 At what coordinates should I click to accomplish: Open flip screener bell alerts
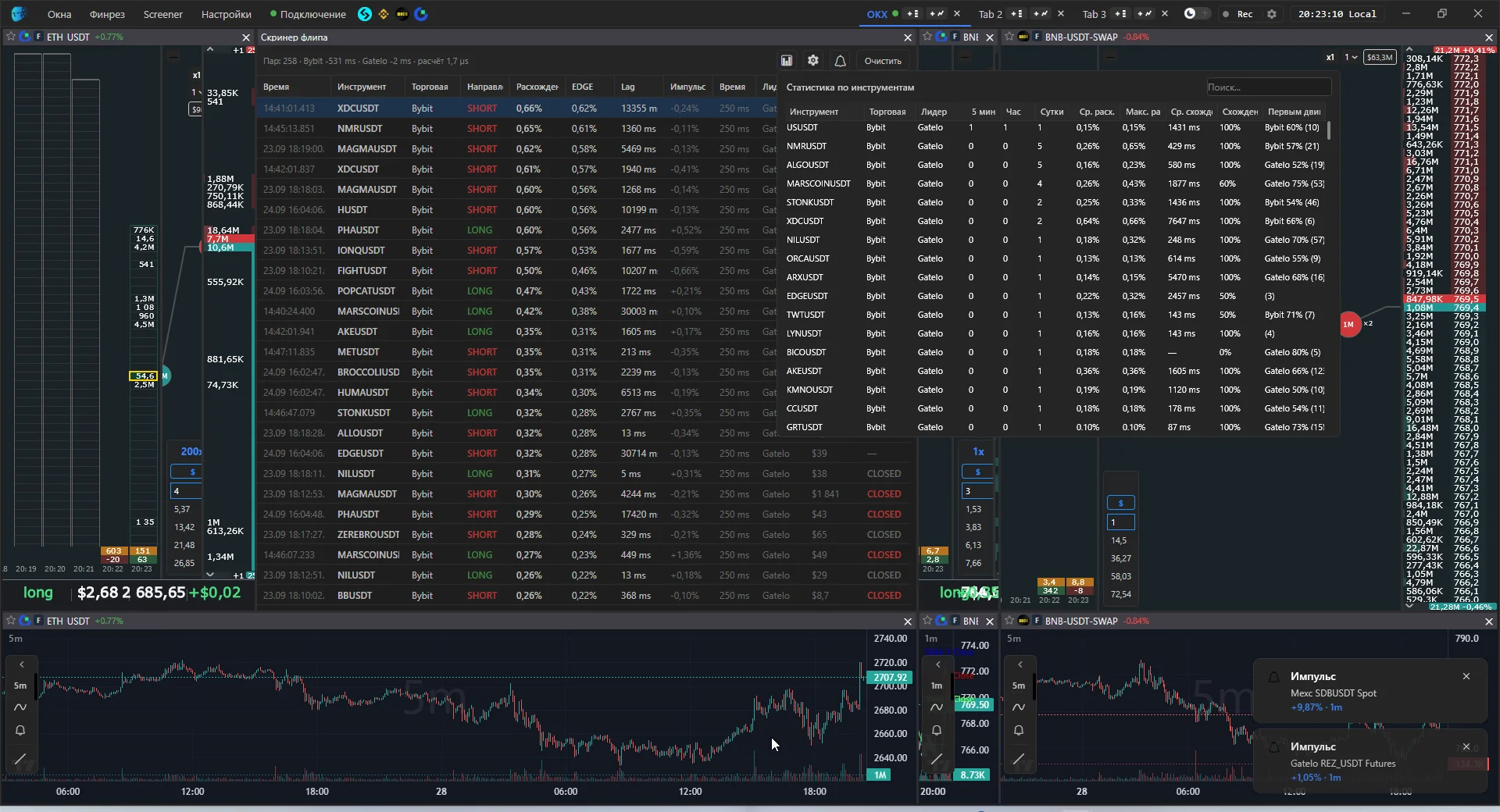tap(840, 61)
